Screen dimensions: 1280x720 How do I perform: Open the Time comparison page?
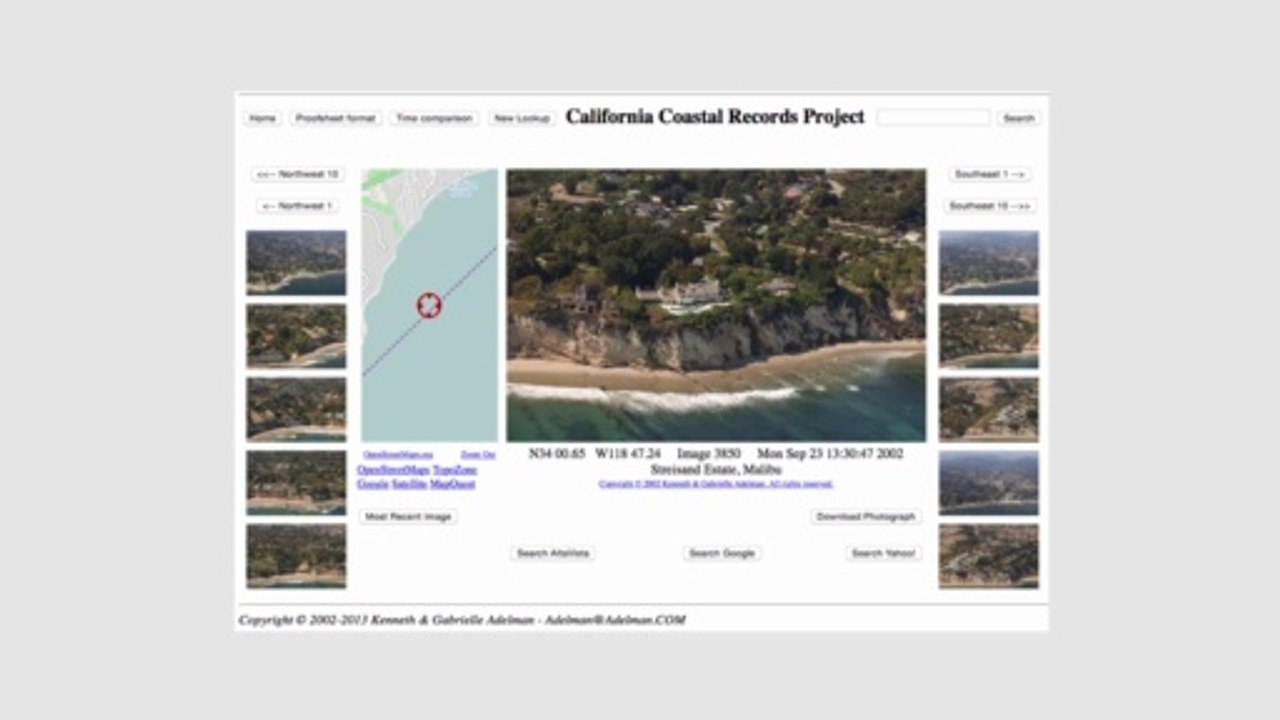point(434,118)
